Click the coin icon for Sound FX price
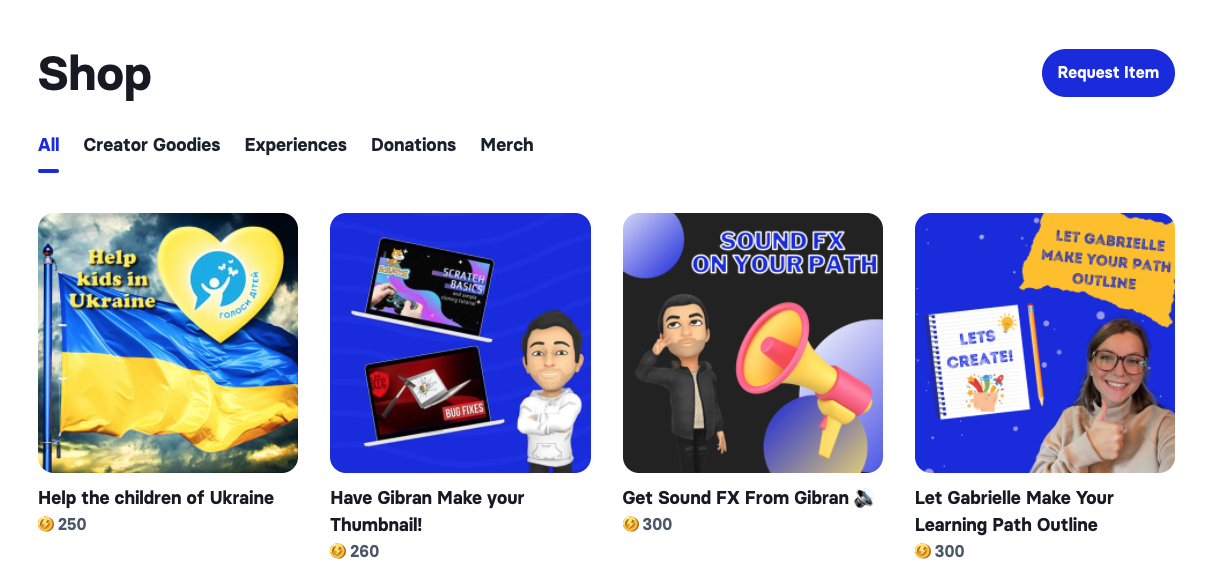Viewport: 1210px width, 578px height. 630,524
